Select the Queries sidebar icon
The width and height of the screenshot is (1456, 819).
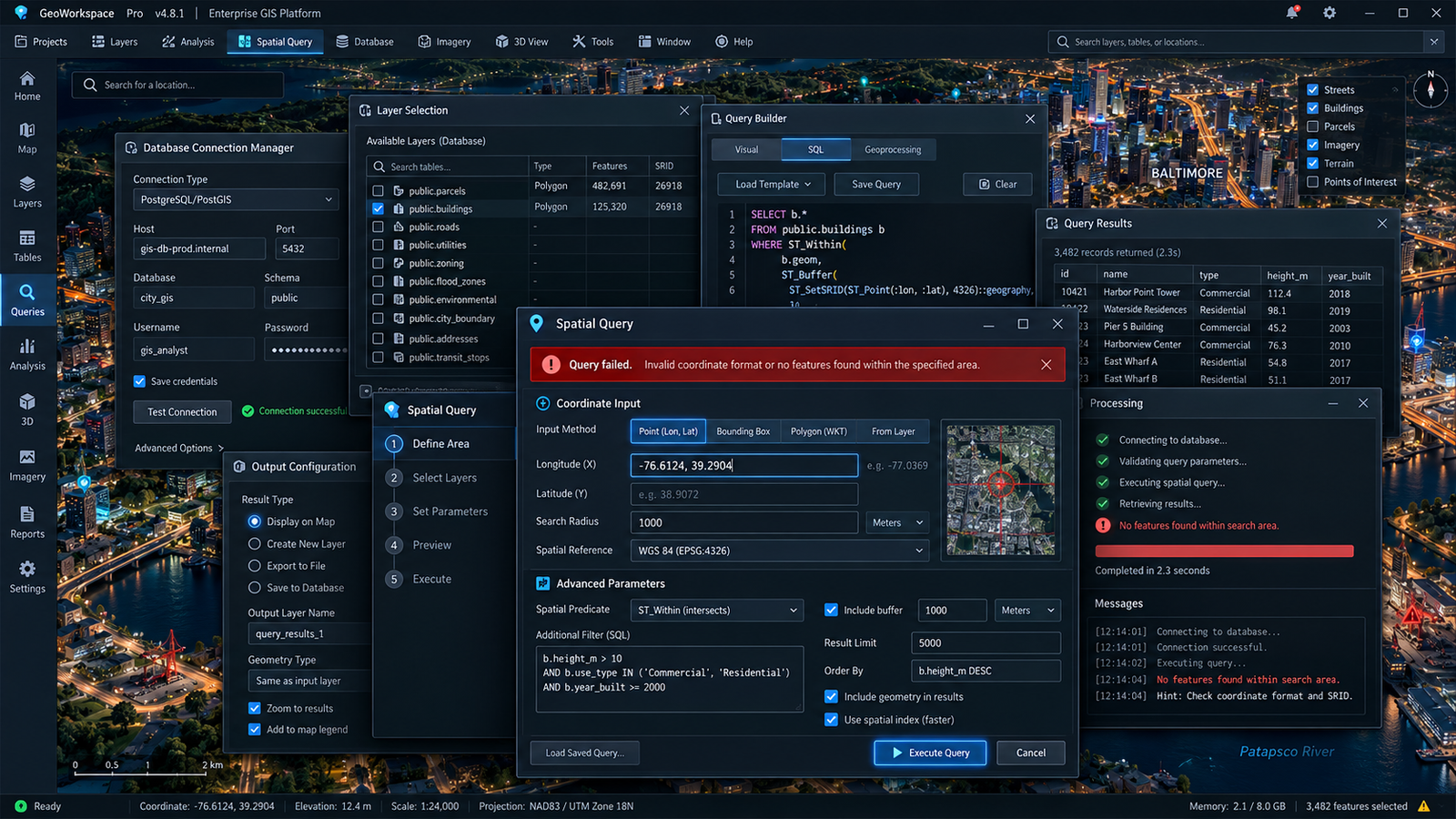[27, 300]
